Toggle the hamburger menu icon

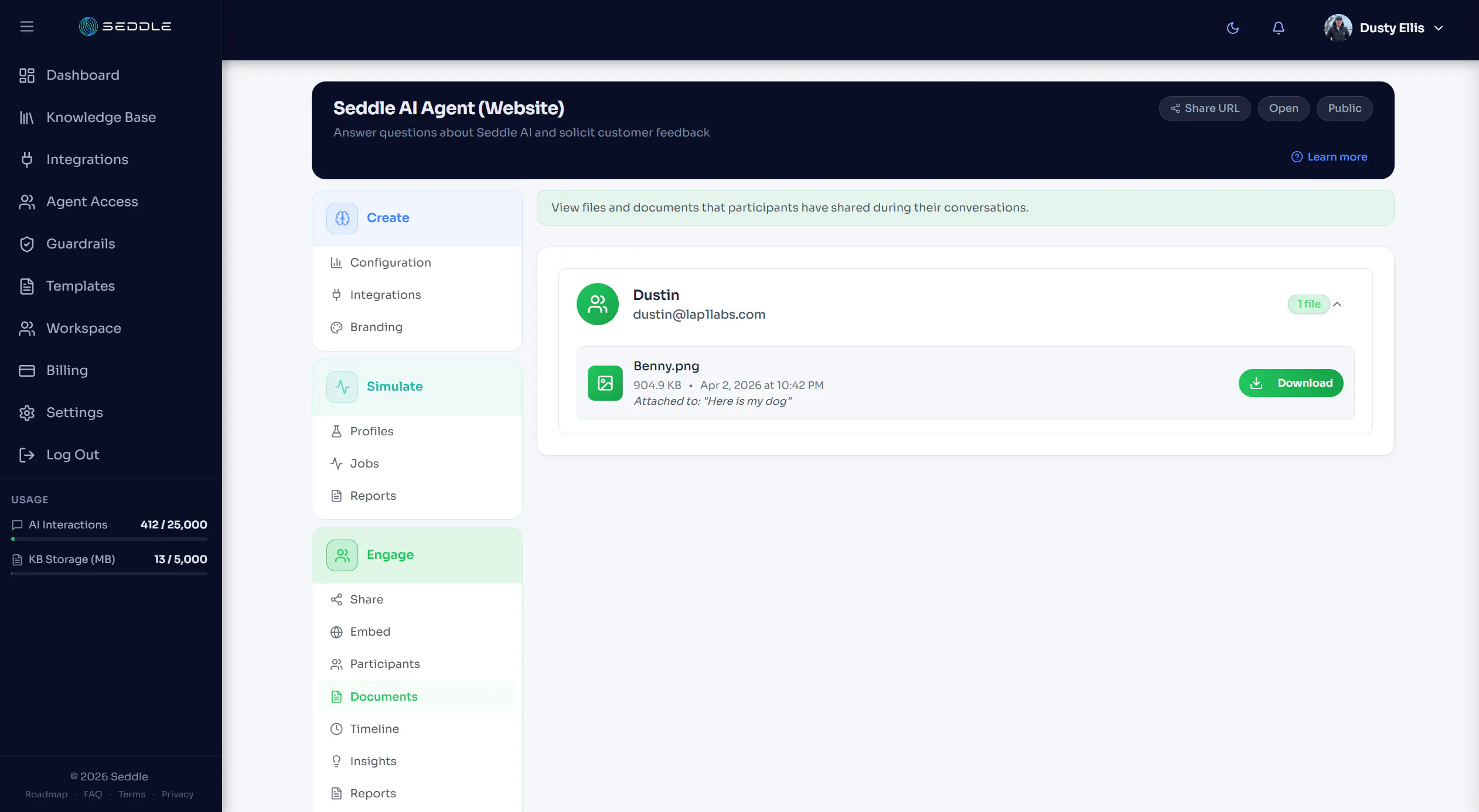(27, 26)
